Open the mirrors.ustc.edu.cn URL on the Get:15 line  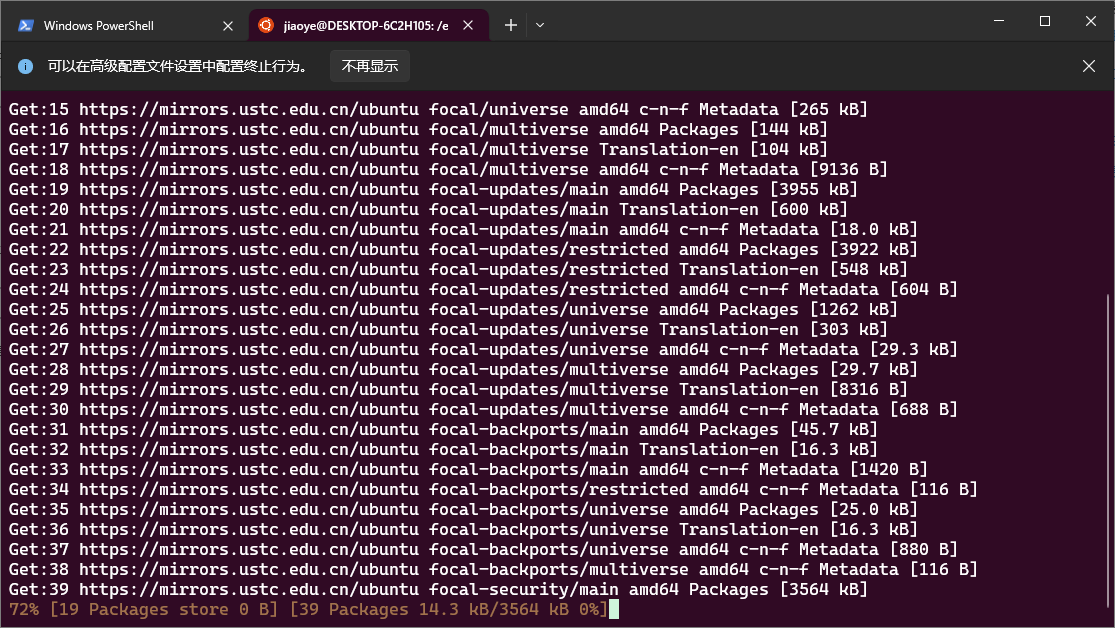coord(248,109)
